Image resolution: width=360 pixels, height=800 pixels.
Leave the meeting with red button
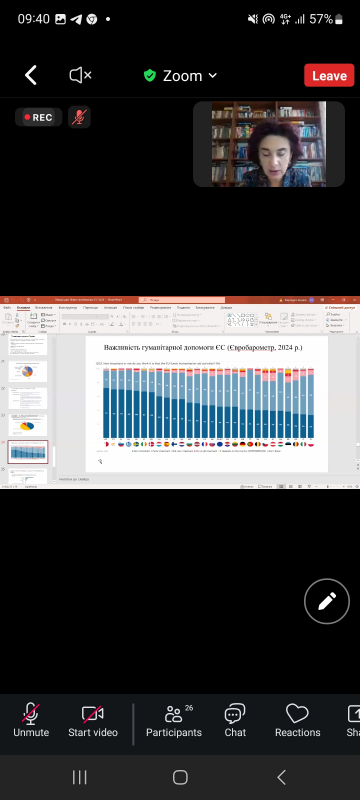tap(329, 76)
